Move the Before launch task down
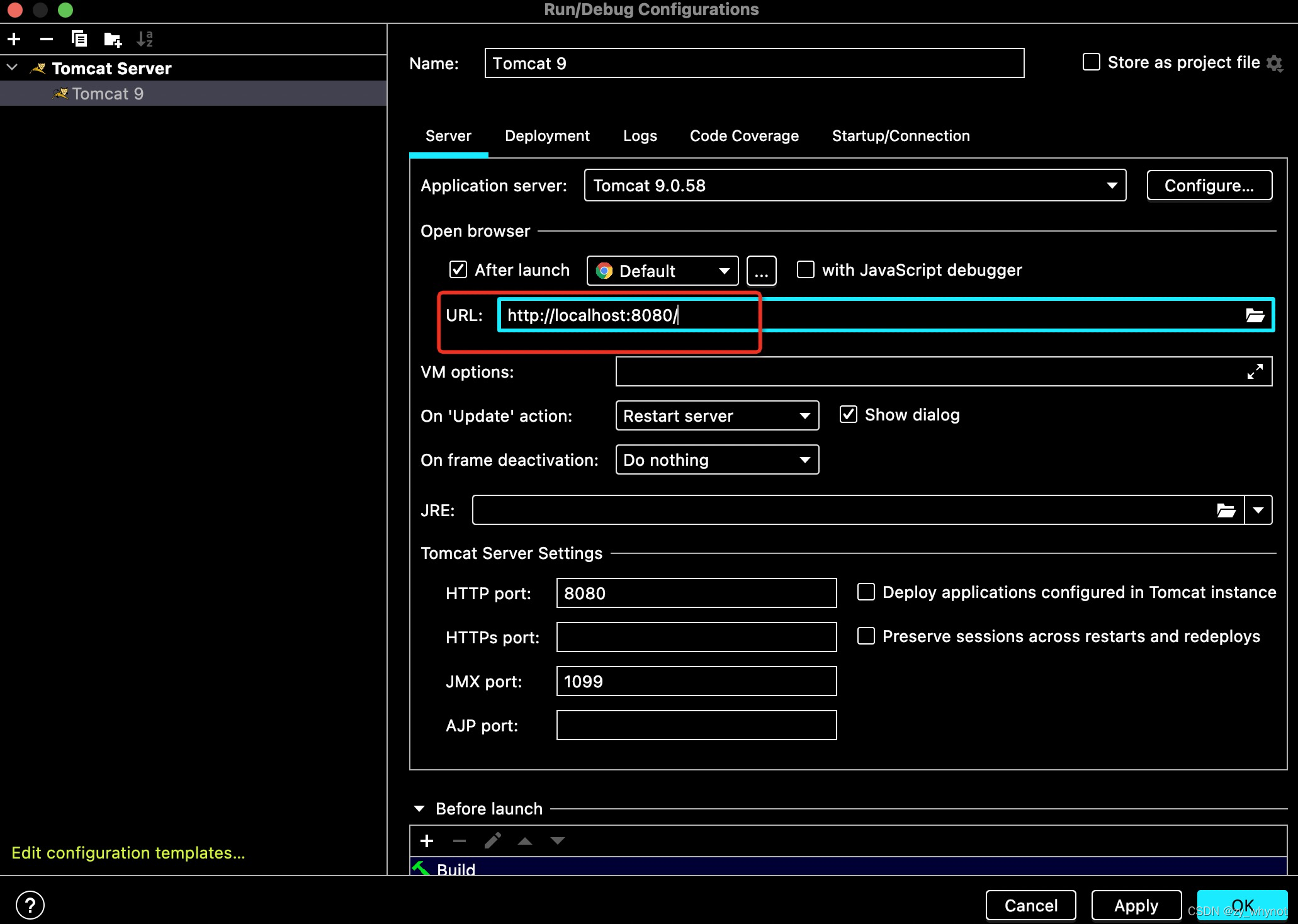1298x924 pixels. [x=558, y=841]
